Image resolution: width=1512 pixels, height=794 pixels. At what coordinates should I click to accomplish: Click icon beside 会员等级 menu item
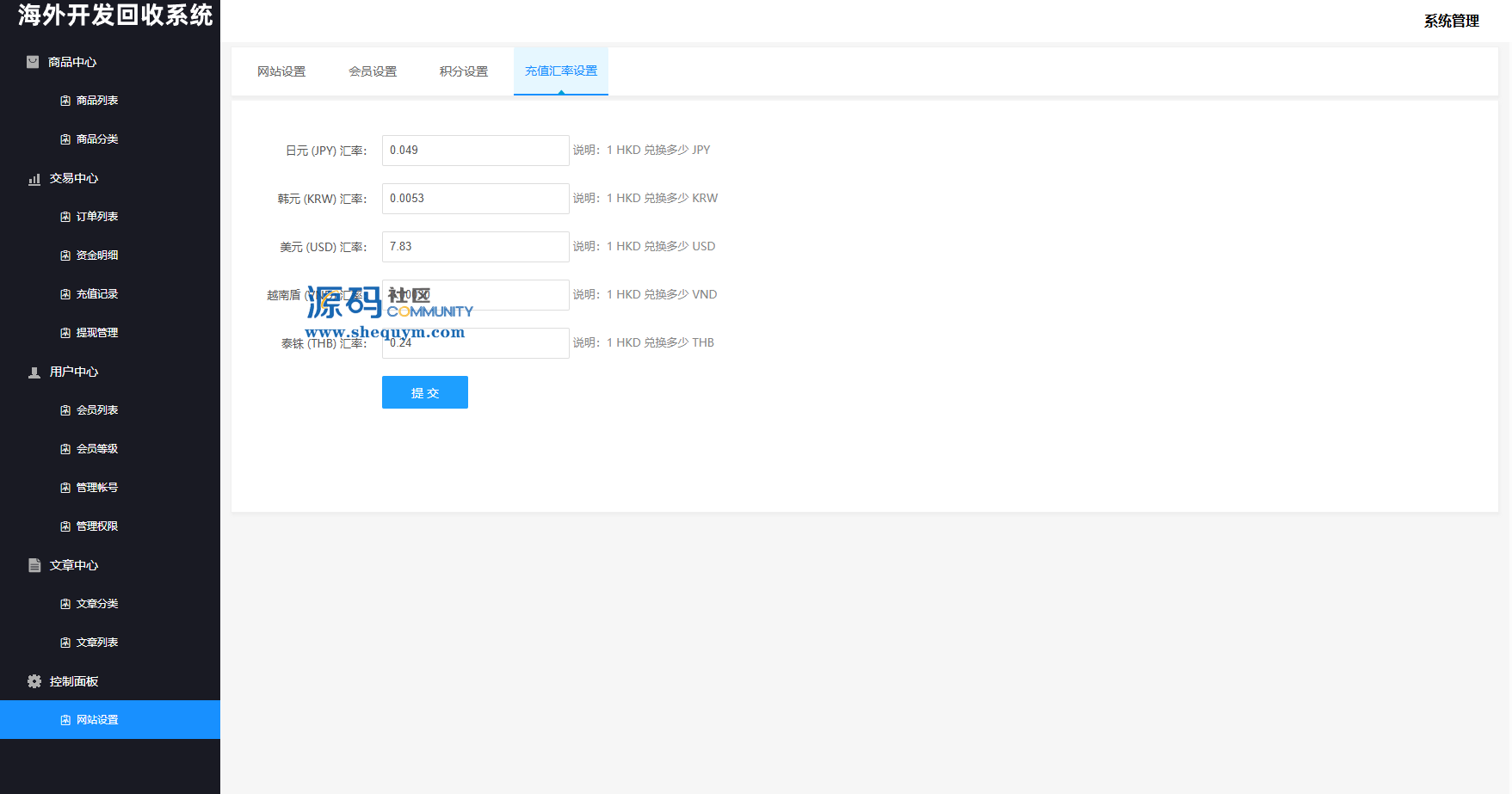pos(65,449)
